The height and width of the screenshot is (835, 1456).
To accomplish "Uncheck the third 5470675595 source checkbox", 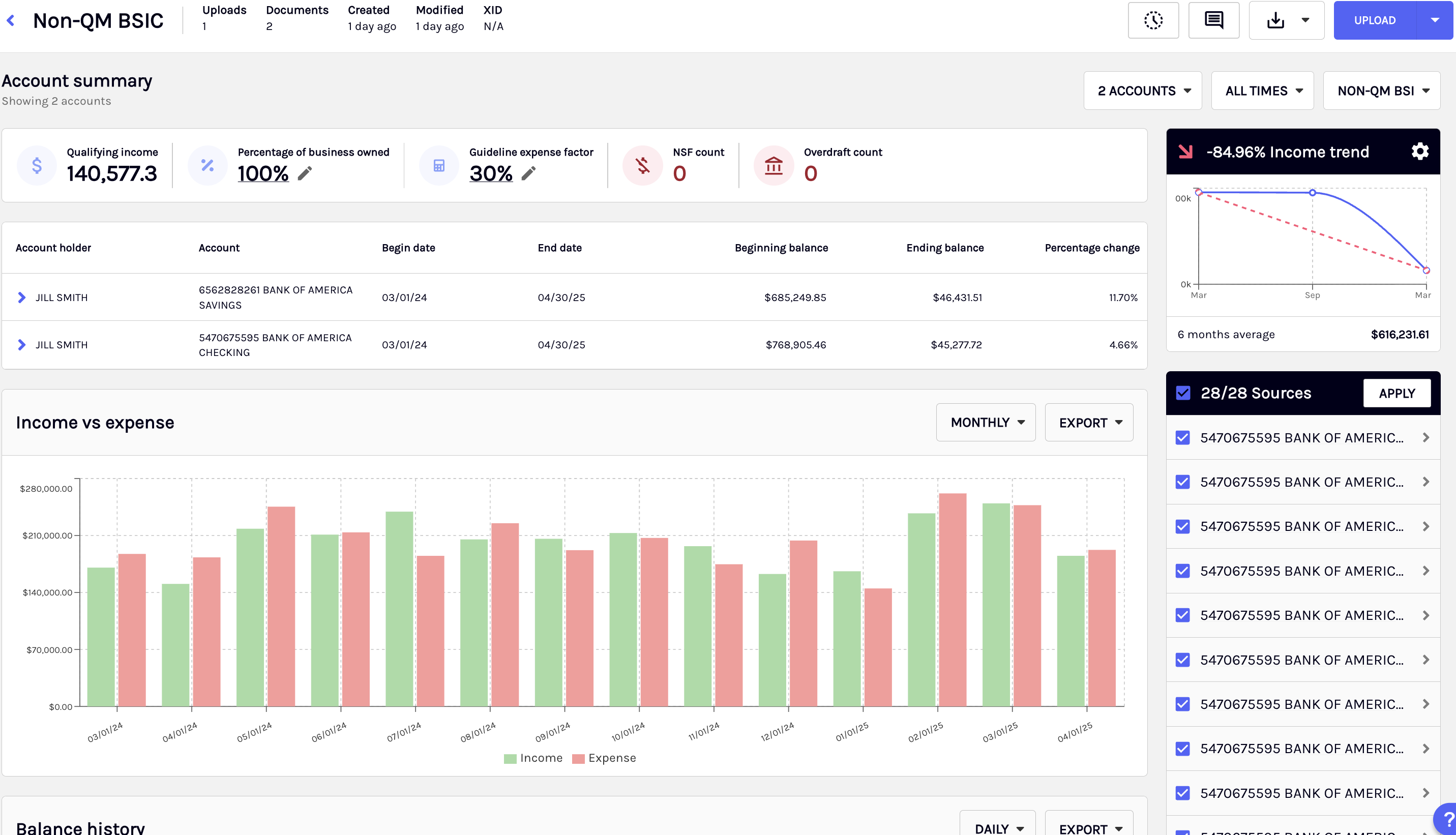I will 1182,526.
